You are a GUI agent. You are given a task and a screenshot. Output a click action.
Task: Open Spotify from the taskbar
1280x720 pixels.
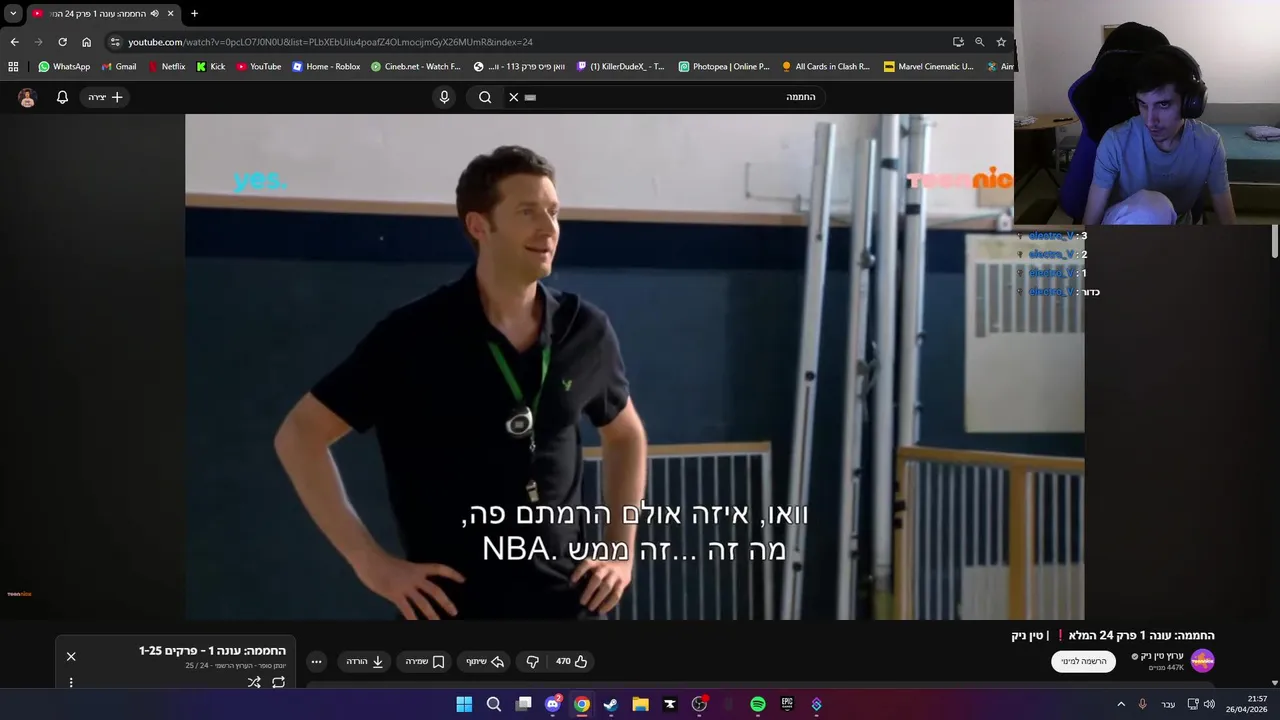[758, 704]
